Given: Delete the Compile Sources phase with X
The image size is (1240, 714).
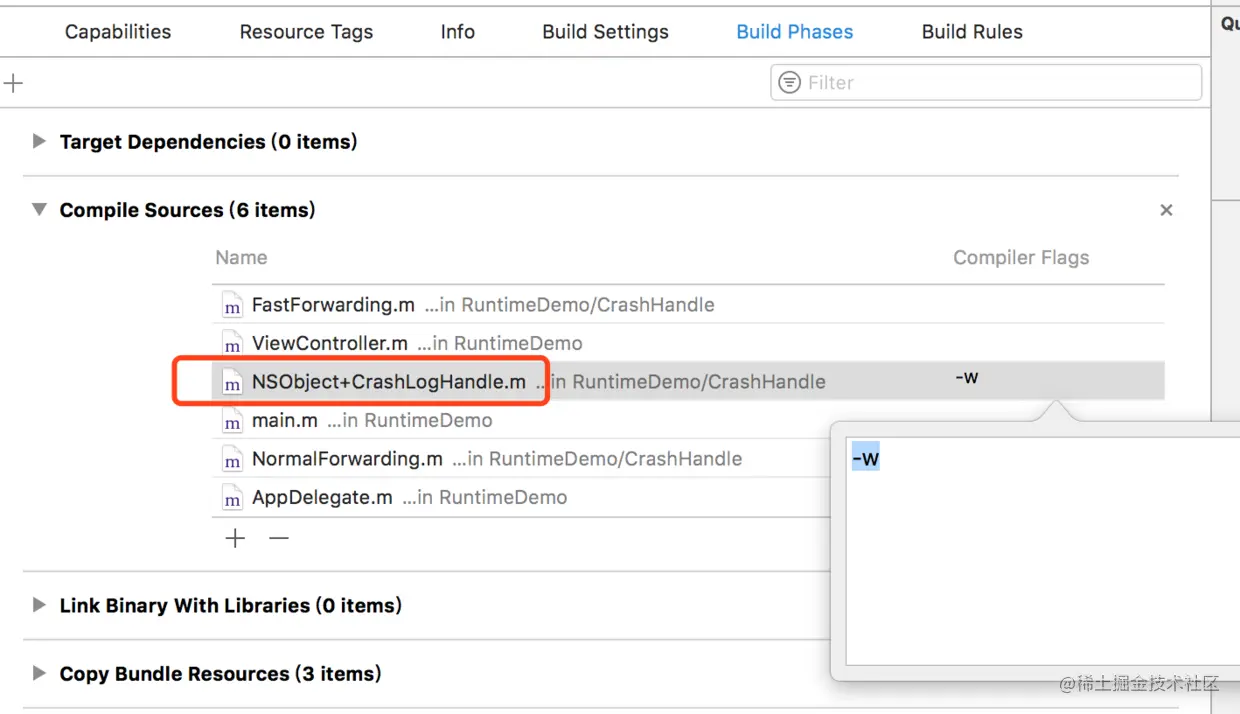Looking at the screenshot, I should 1166,210.
